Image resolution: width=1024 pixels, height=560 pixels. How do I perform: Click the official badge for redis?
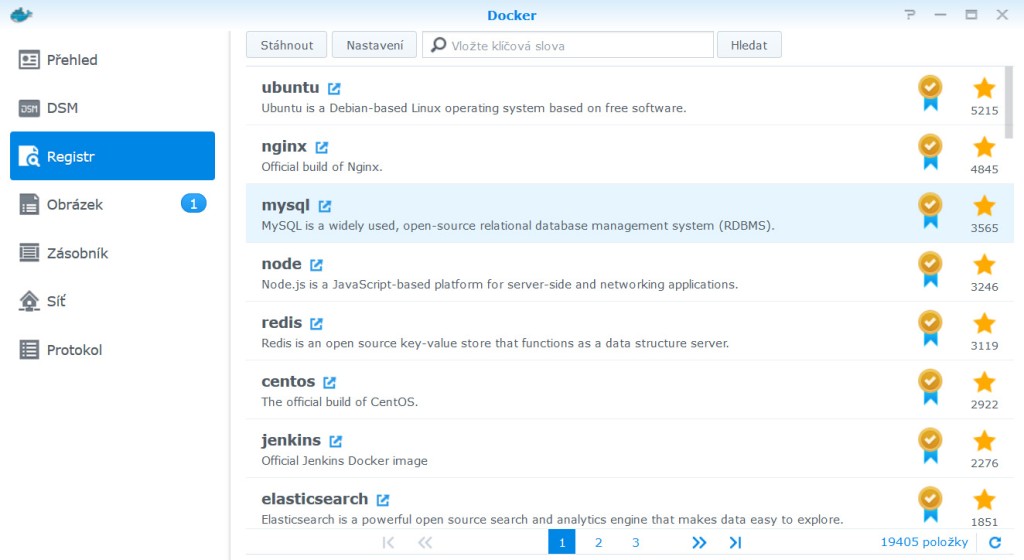click(930, 328)
